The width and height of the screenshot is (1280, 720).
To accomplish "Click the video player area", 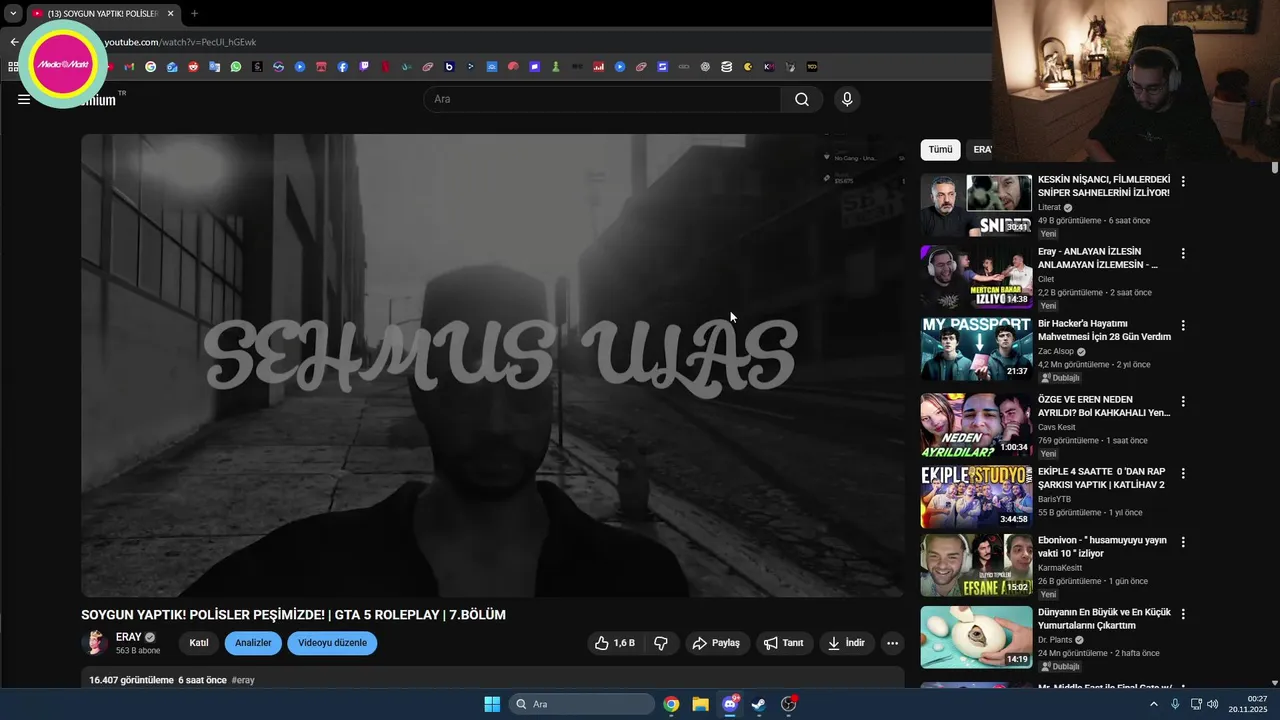I will click(492, 366).
